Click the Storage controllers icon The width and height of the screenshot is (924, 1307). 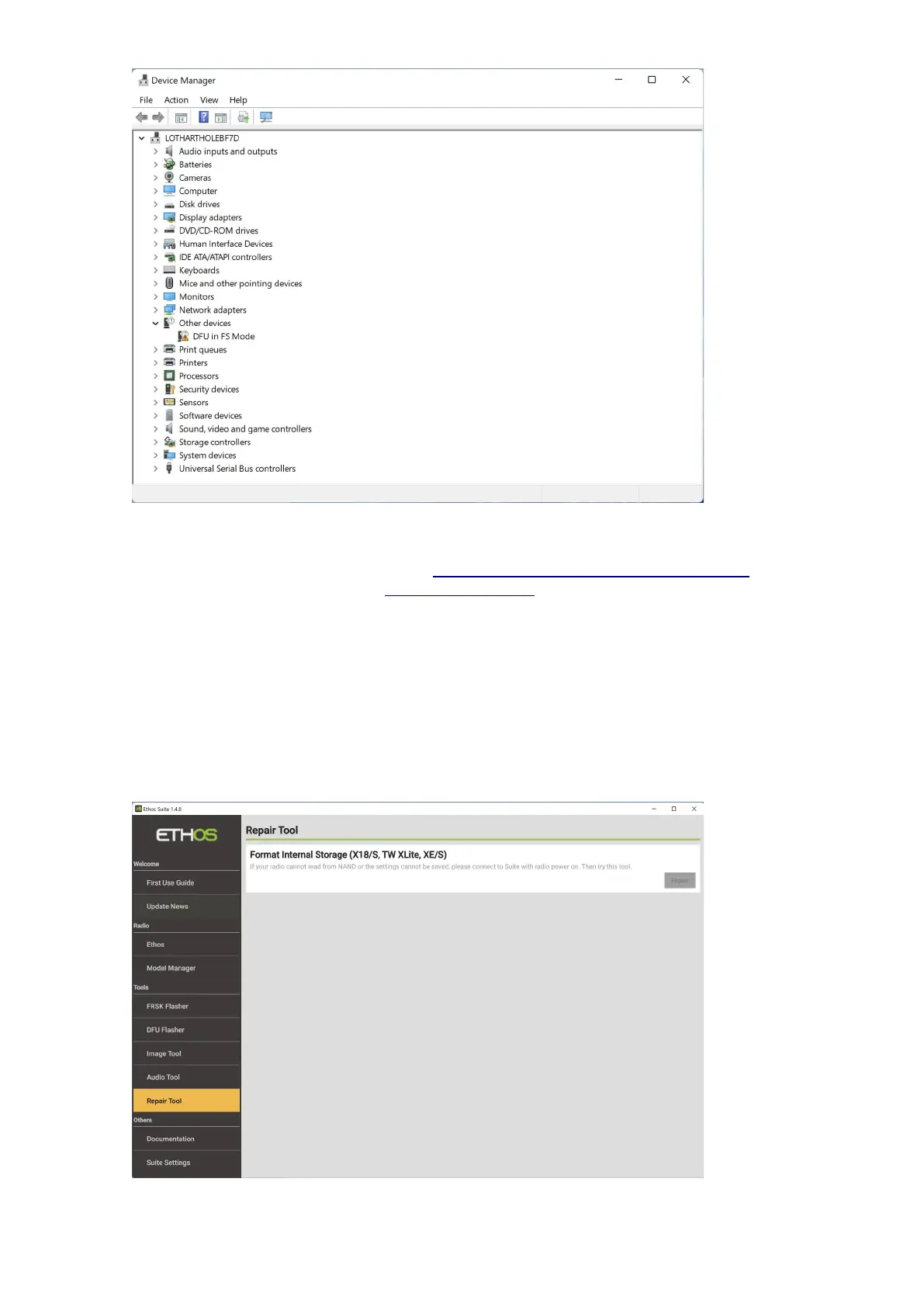point(169,442)
